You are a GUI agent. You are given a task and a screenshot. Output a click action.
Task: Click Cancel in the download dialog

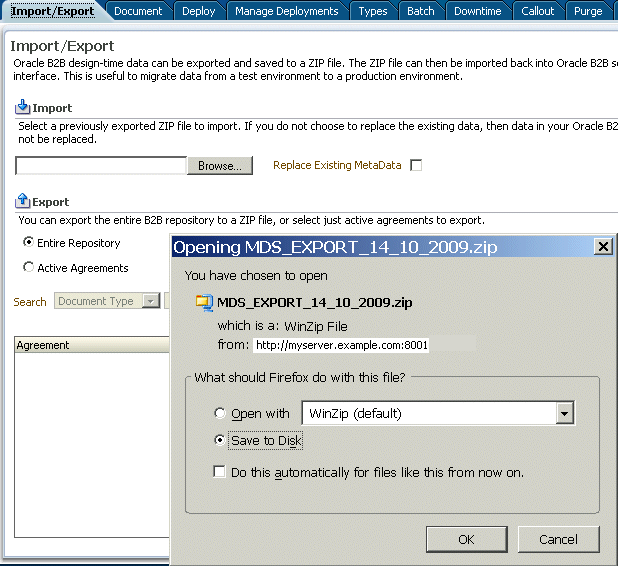(x=558, y=539)
